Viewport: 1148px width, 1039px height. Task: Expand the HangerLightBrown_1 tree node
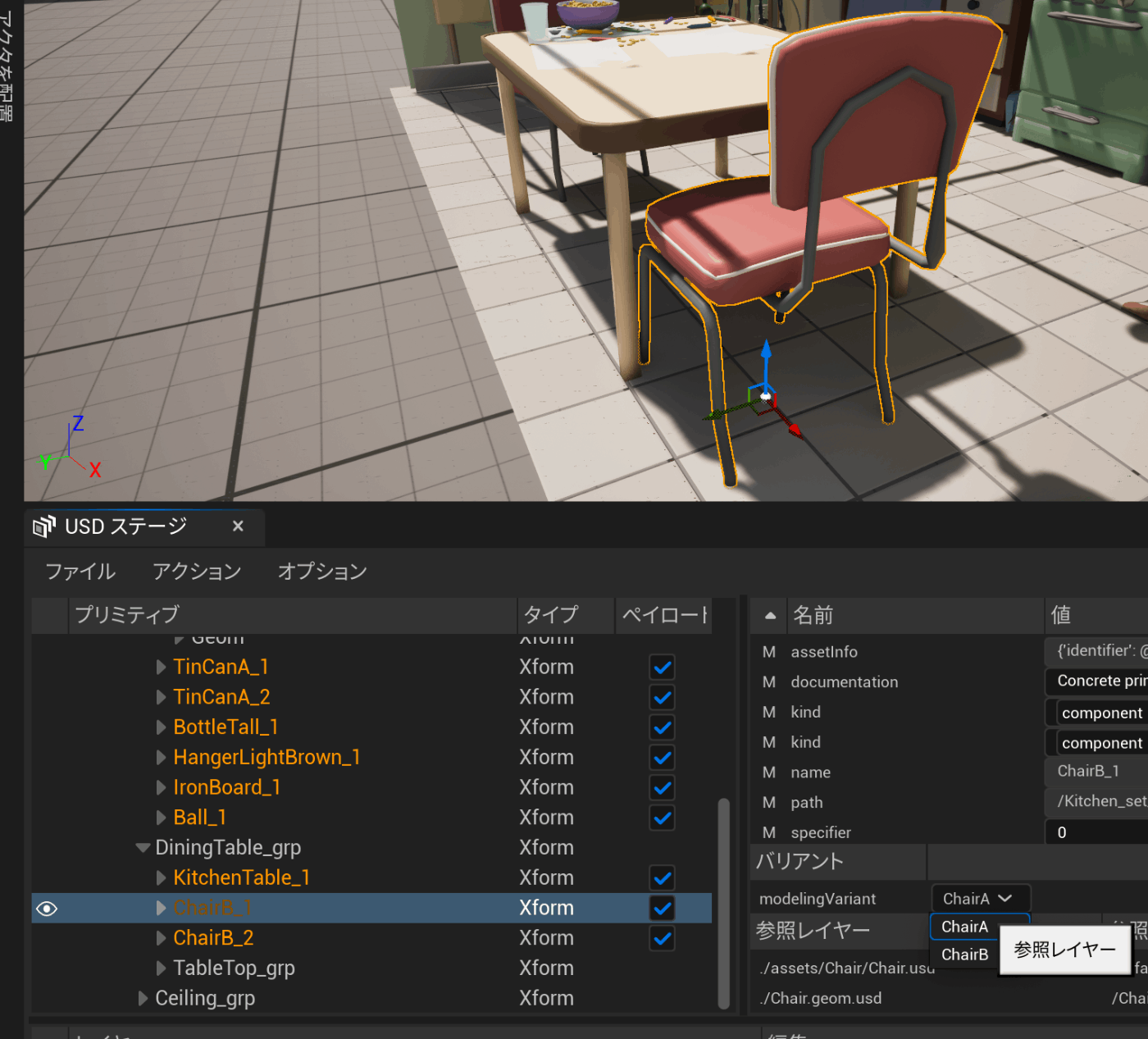pos(162,758)
